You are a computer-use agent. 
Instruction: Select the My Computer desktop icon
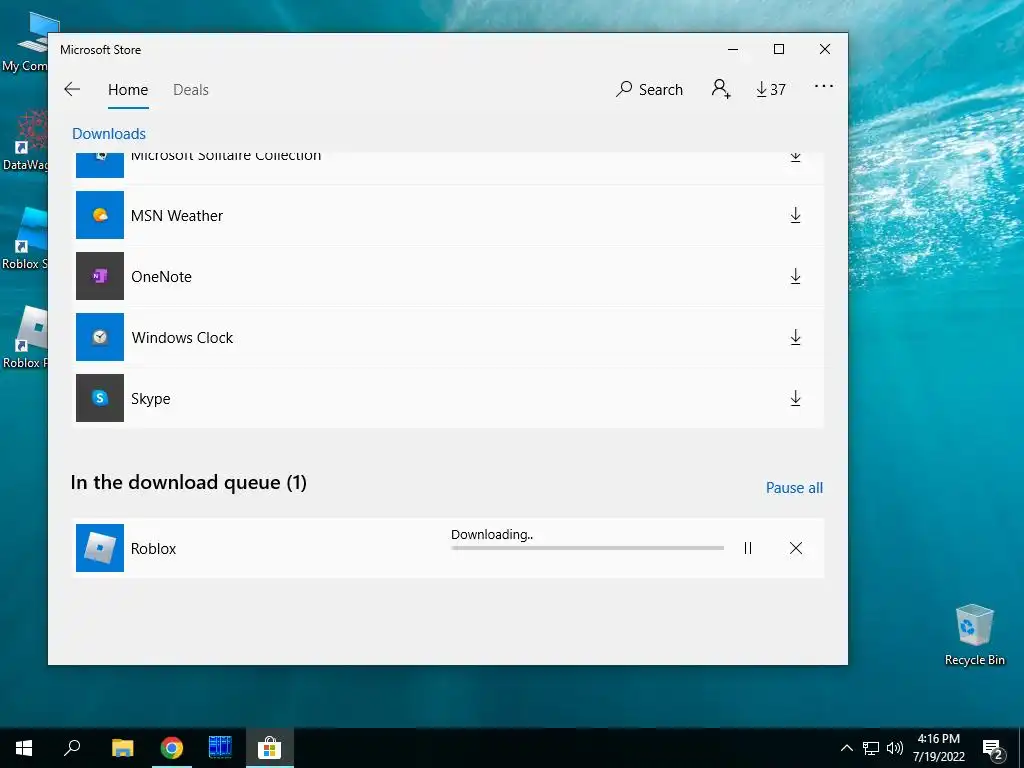coord(25,42)
